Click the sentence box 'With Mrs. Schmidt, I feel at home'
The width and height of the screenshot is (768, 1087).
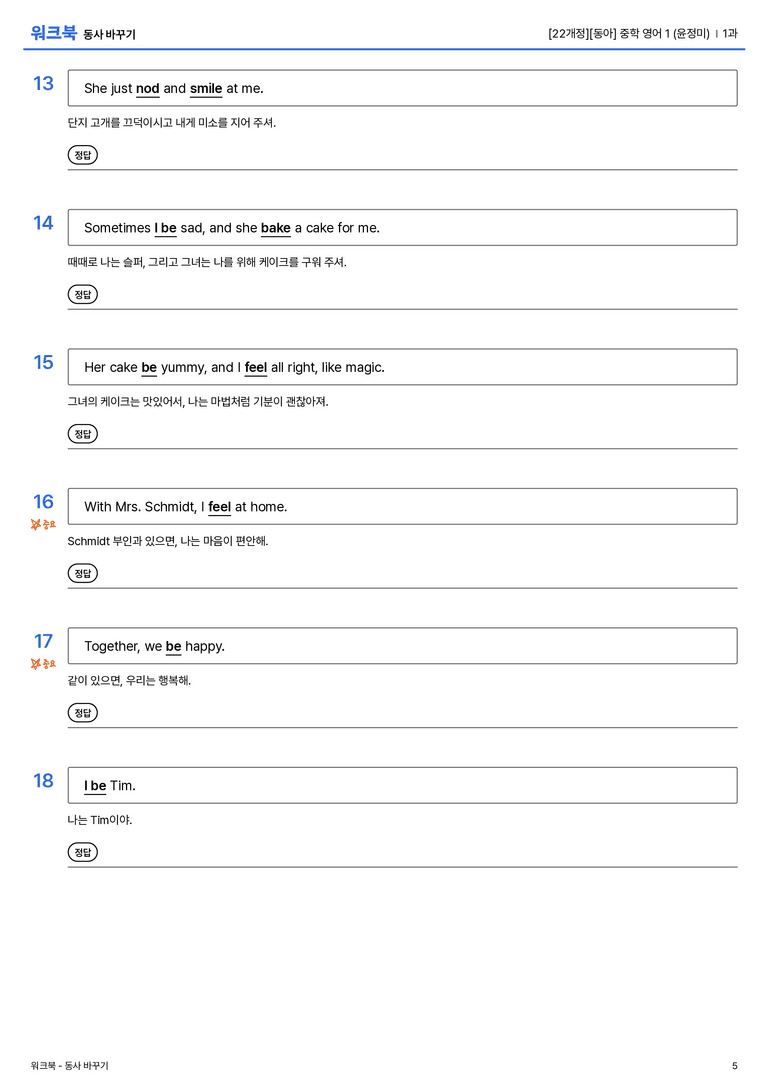(403, 507)
